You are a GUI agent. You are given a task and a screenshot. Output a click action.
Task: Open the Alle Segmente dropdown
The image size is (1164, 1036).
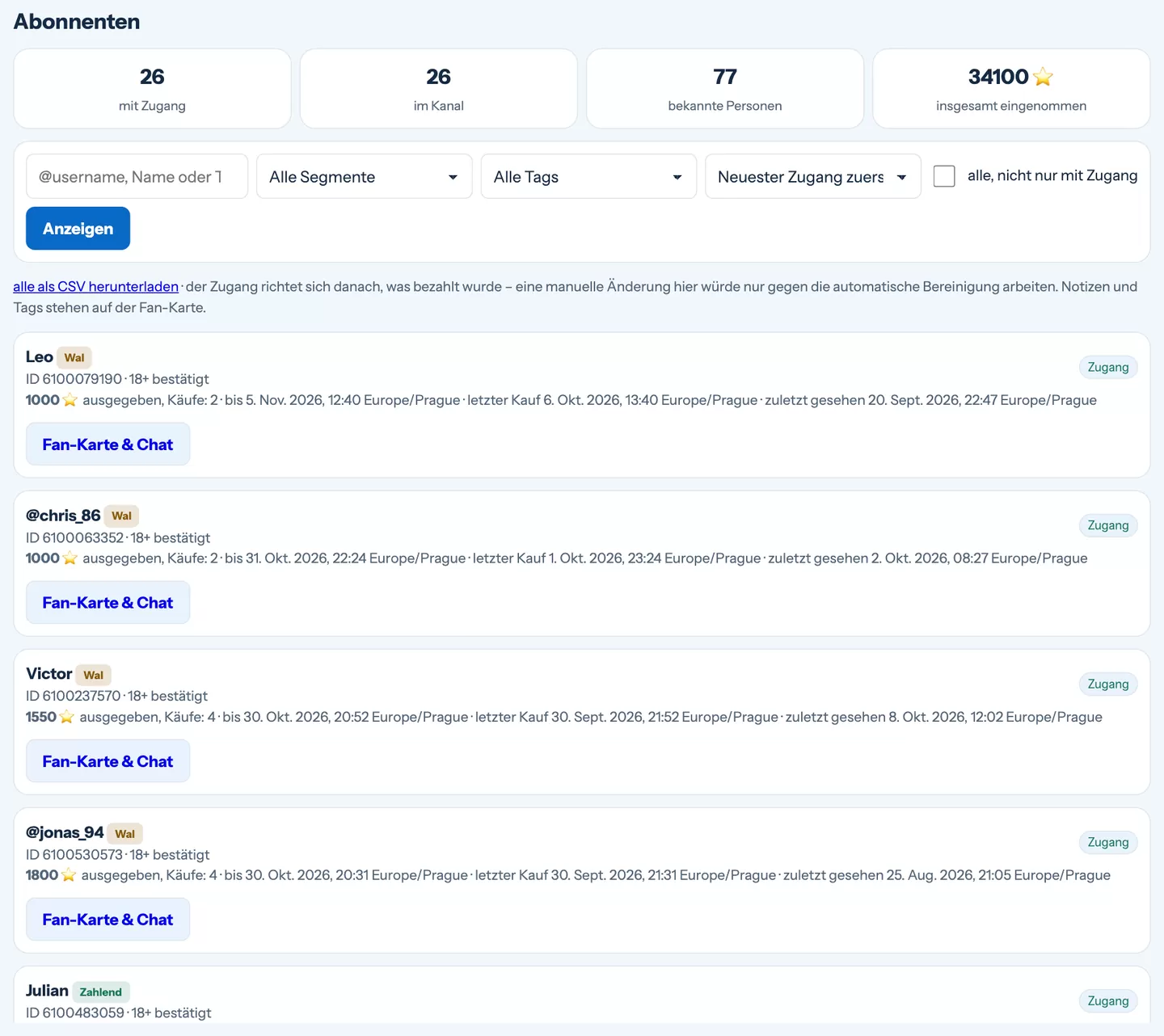(x=365, y=176)
